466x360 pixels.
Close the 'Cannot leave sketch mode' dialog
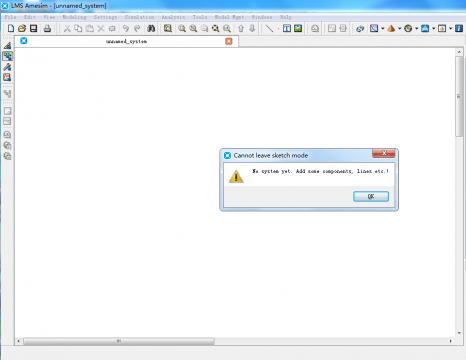tap(384, 153)
